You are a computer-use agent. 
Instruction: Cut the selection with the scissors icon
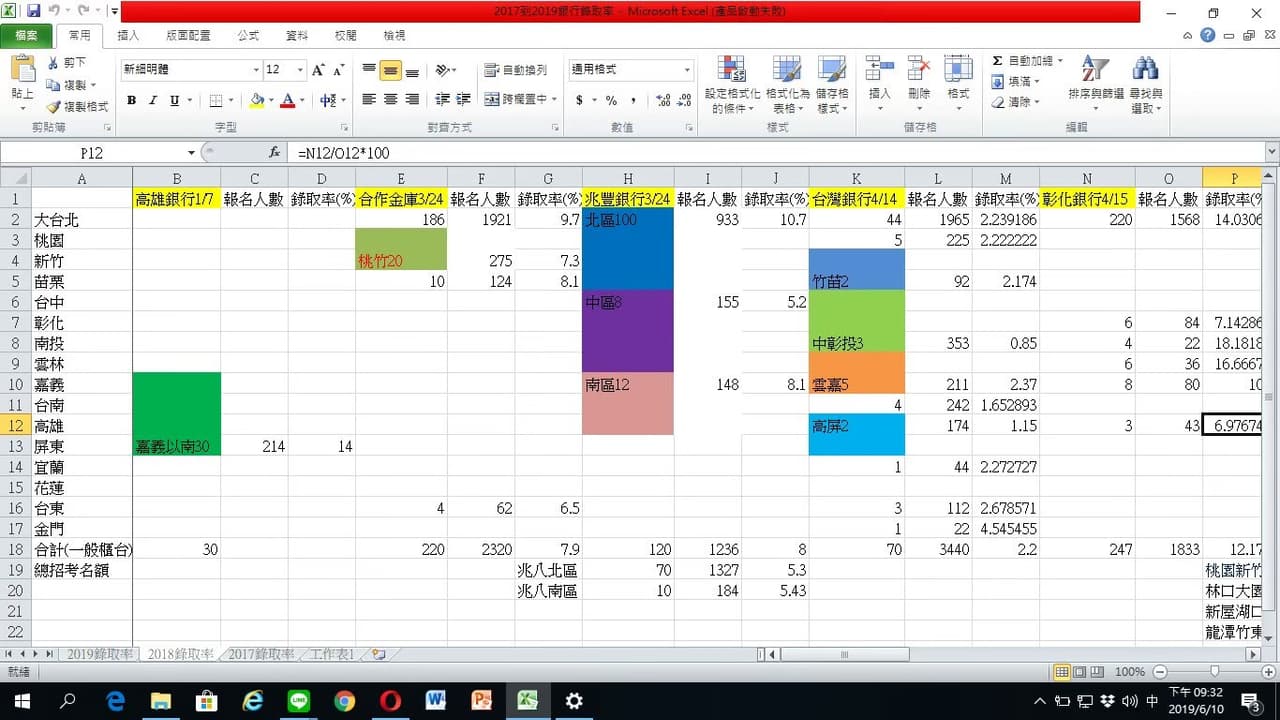click(x=67, y=62)
